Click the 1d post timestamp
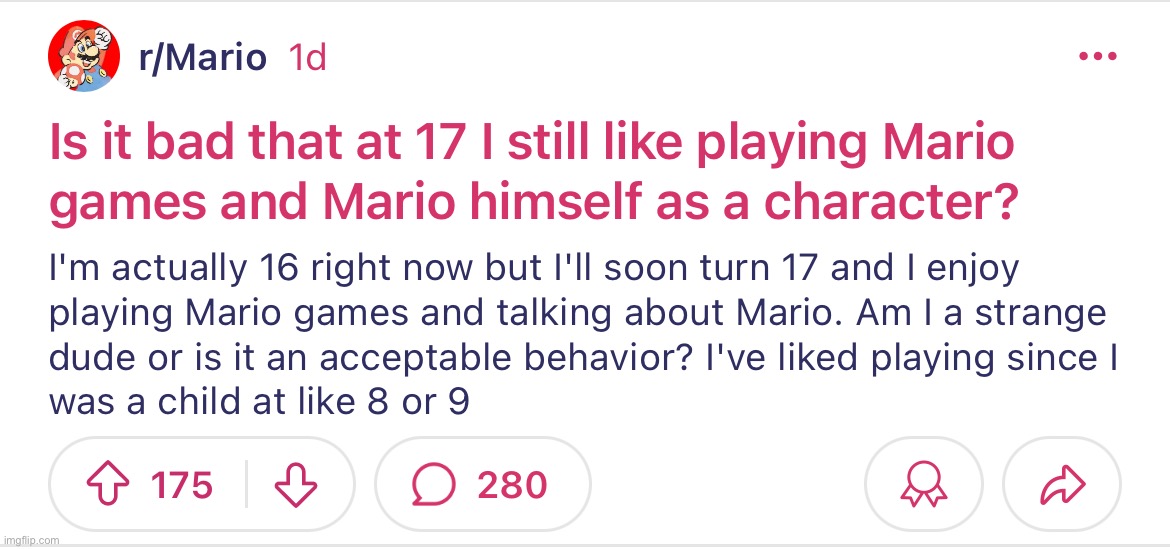This screenshot has width=1170, height=549. (307, 57)
